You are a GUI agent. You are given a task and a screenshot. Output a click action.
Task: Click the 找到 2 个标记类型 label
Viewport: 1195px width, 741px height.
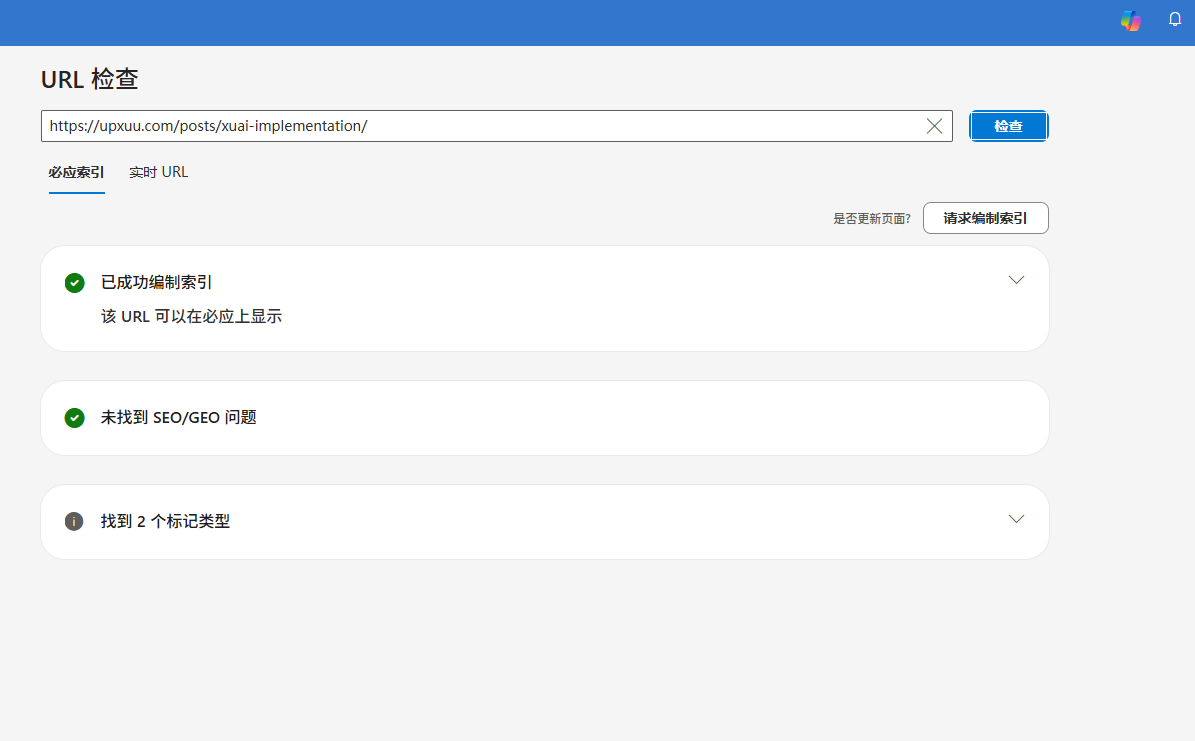pos(165,521)
